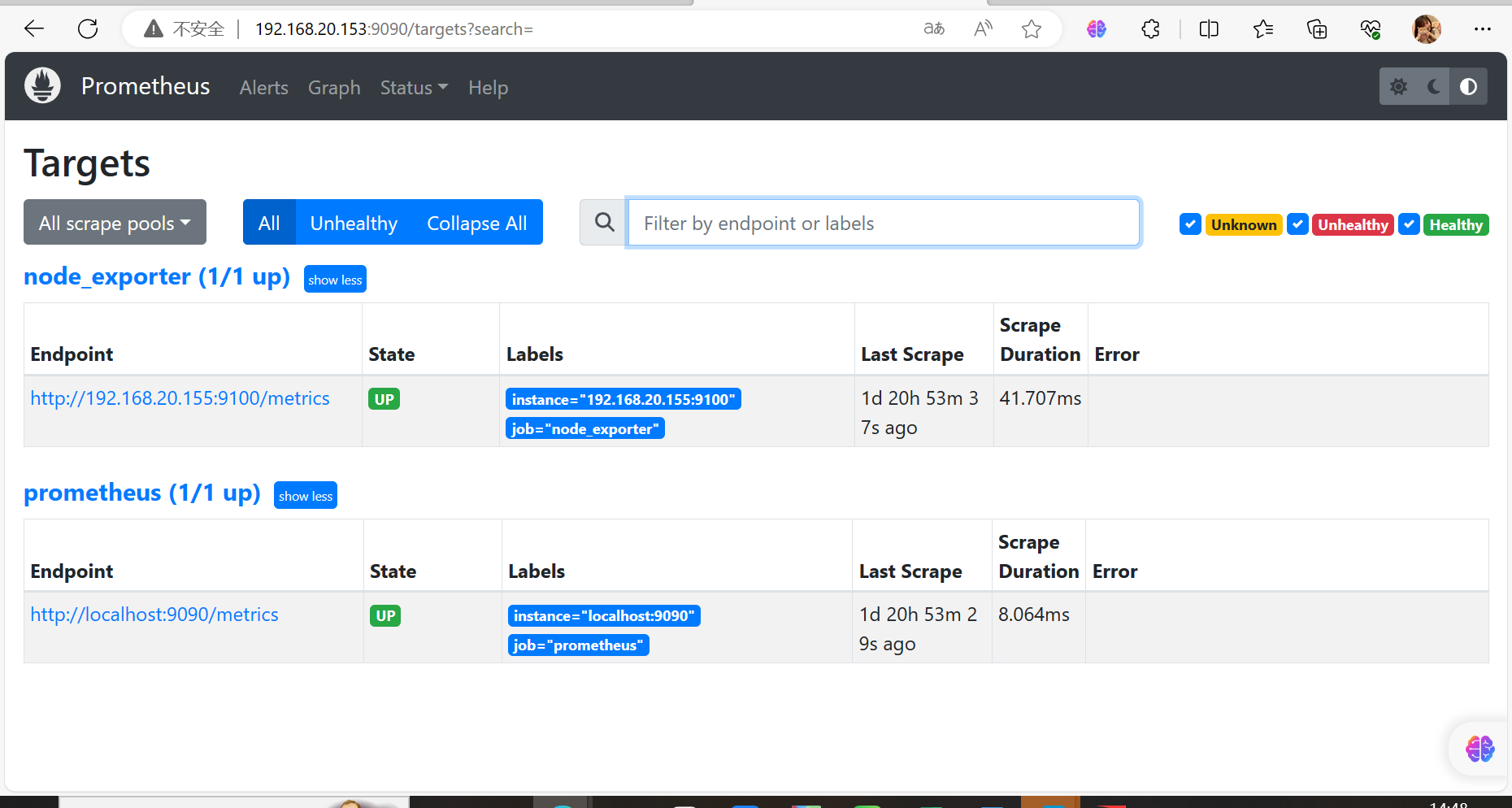Click Collapse All button
The height and width of the screenshot is (808, 1512).
477,222
